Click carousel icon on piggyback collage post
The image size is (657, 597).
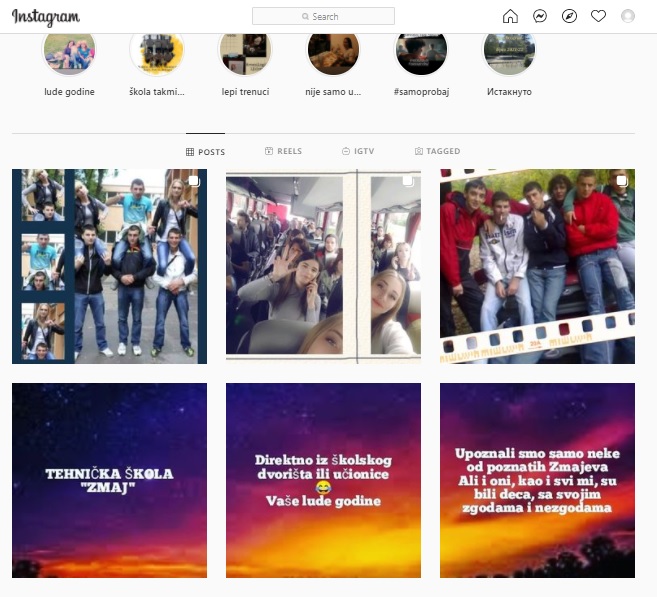[194, 181]
